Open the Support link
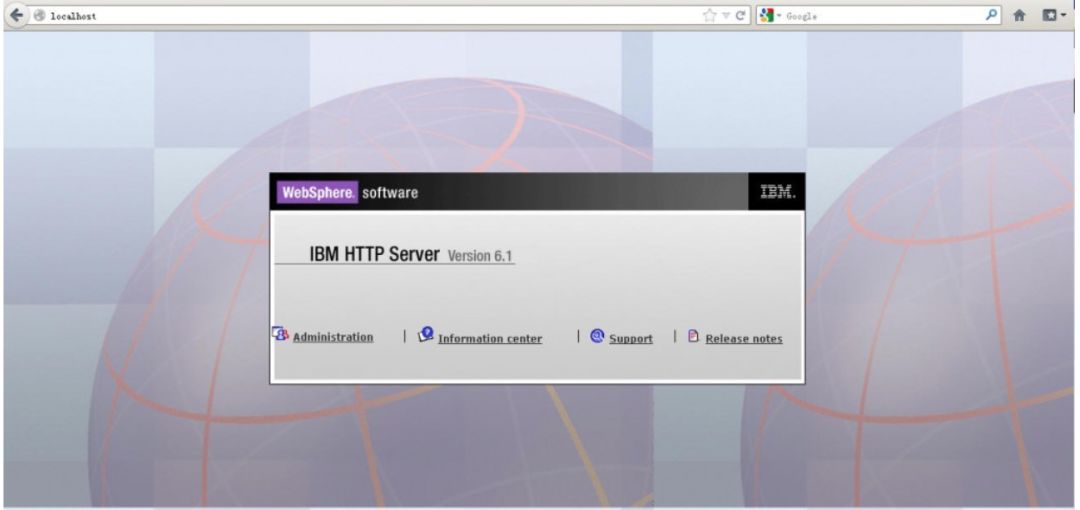This screenshot has width=1080, height=510. click(630, 338)
